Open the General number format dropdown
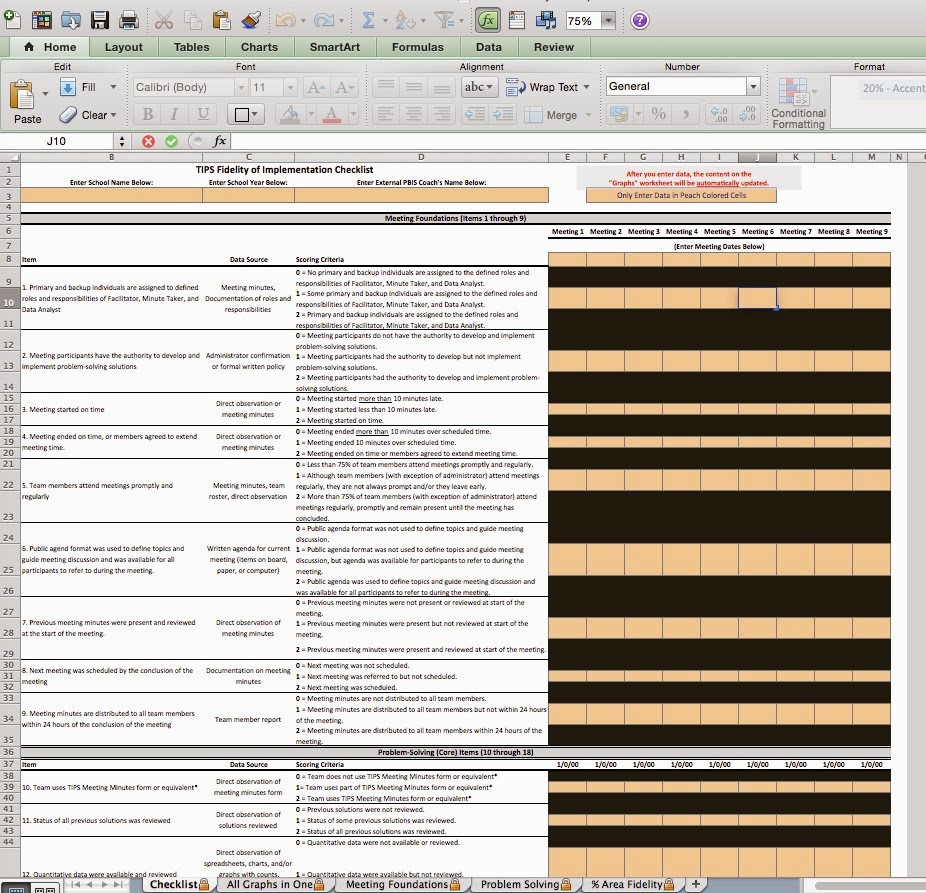The image size is (926, 893). tap(752, 86)
